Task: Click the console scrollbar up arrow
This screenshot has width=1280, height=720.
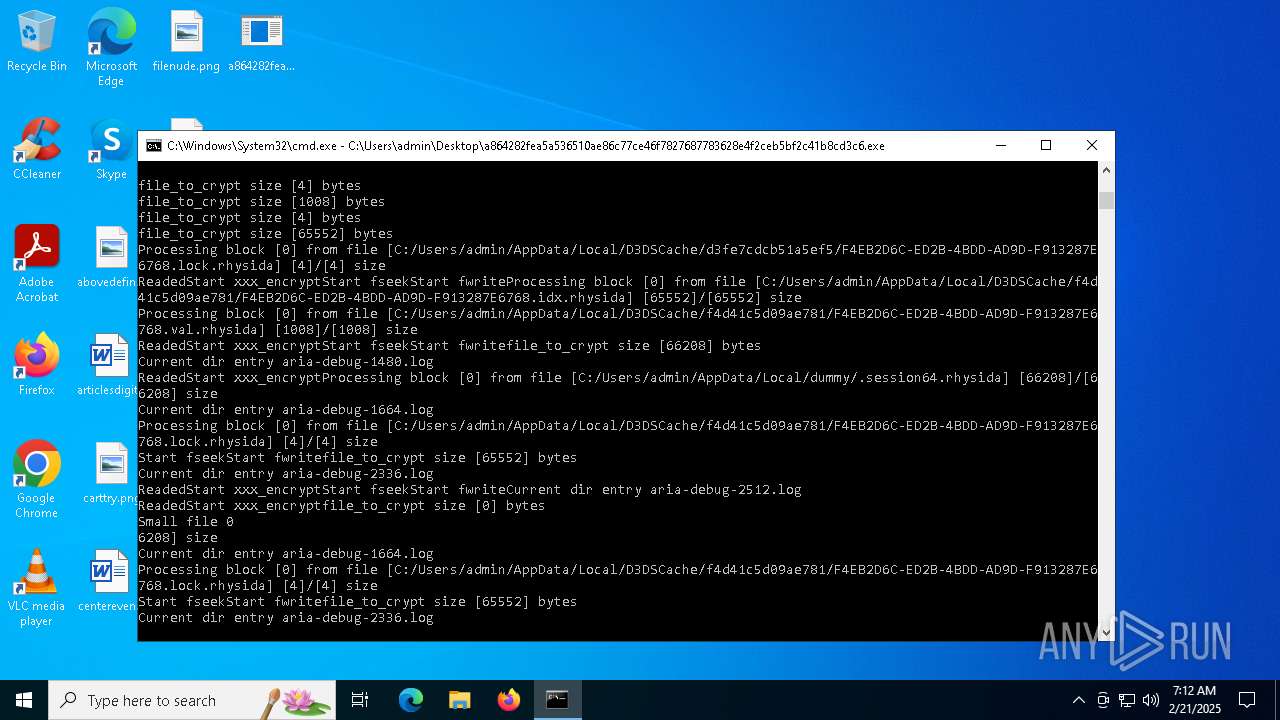Action: point(1106,170)
